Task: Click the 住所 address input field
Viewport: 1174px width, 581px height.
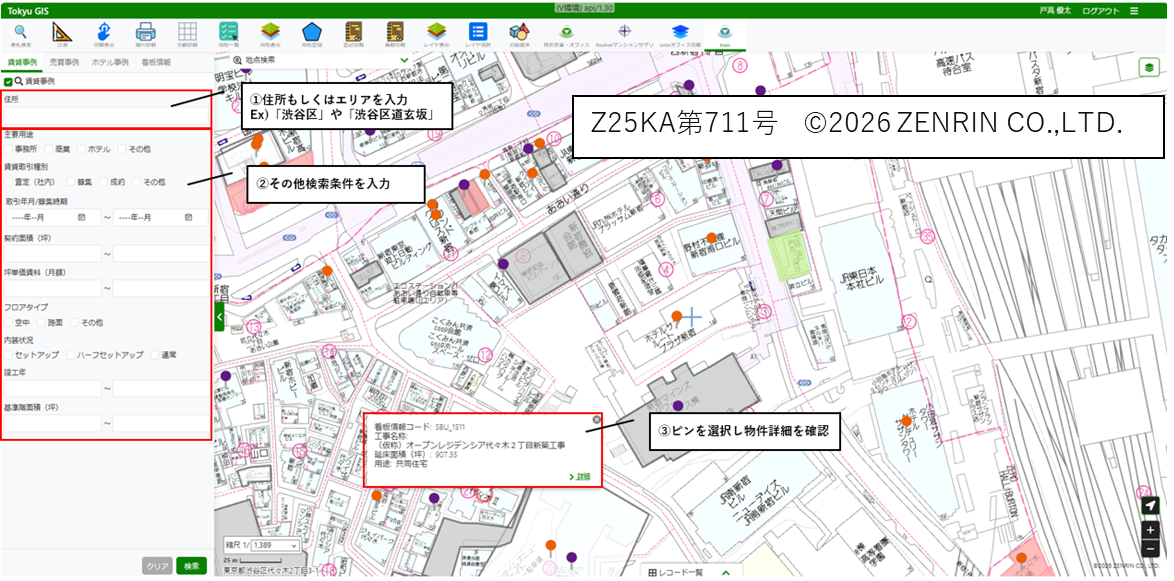Action: click(106, 115)
